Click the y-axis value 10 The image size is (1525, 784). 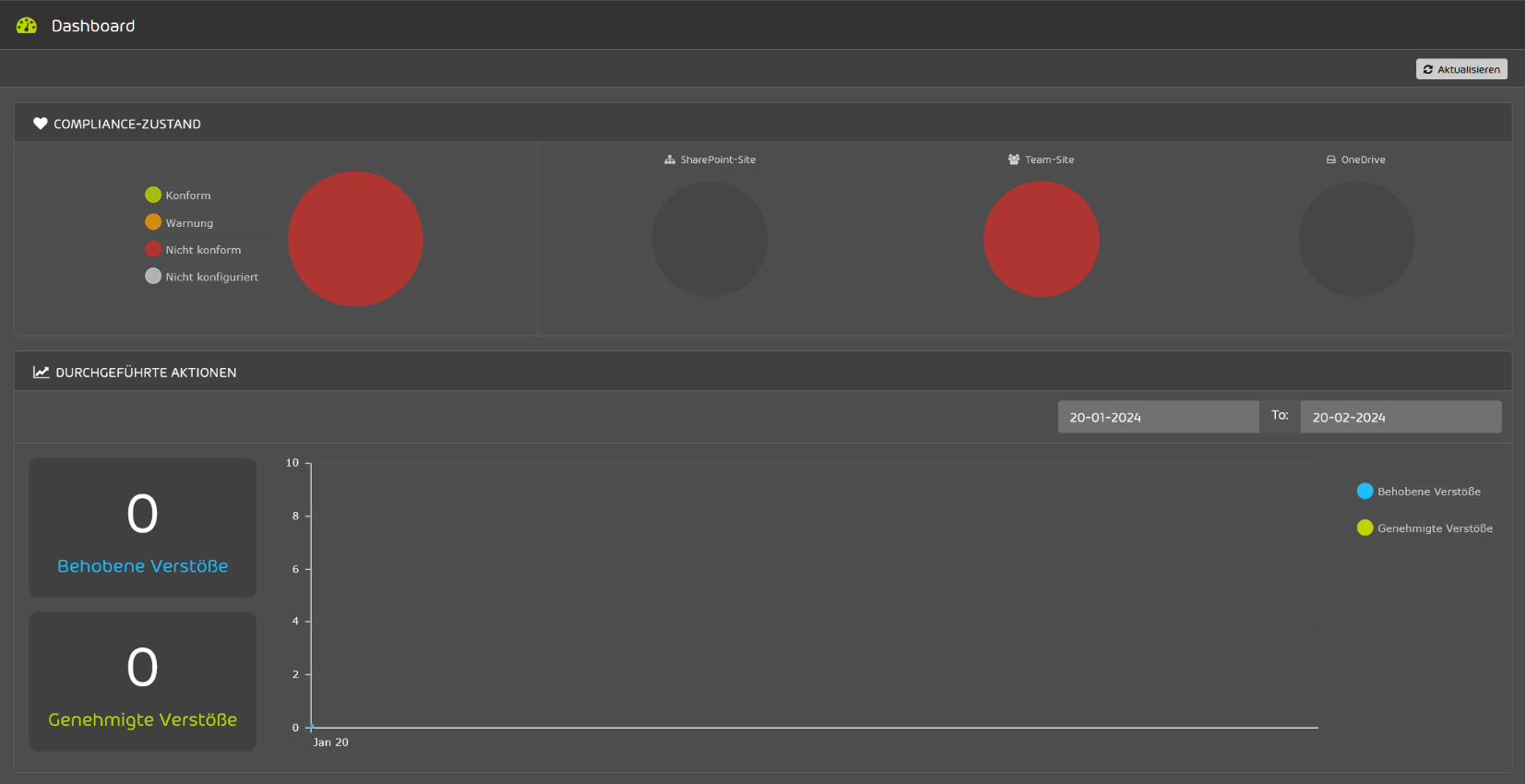[292, 463]
